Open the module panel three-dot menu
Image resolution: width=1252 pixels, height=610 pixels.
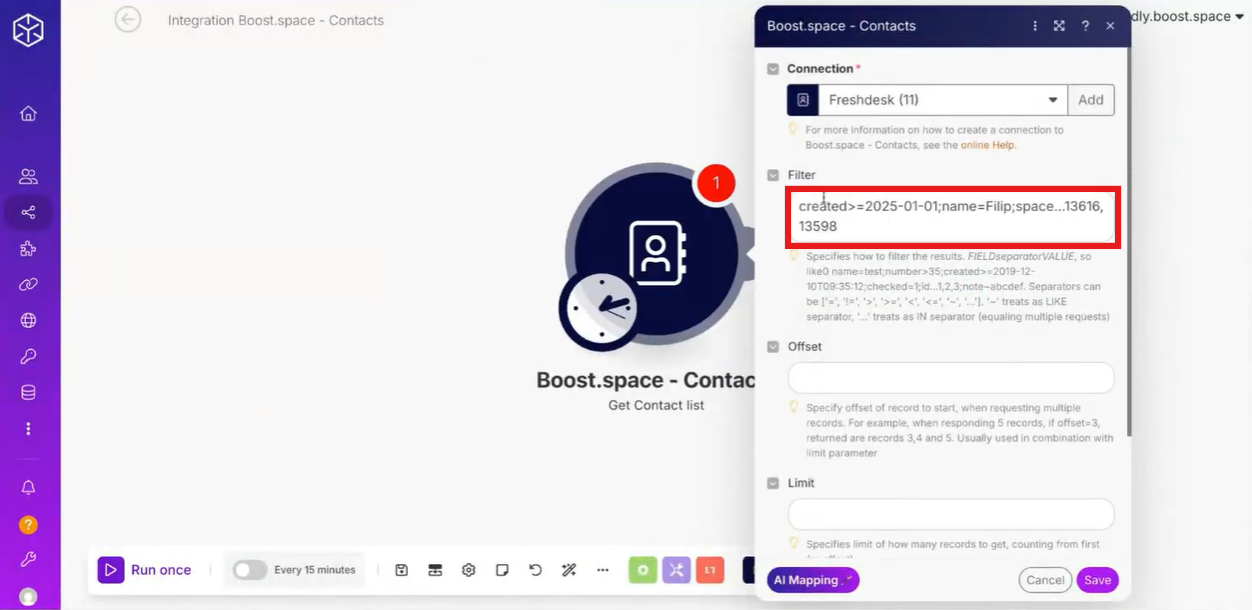pyautogui.click(x=1035, y=26)
